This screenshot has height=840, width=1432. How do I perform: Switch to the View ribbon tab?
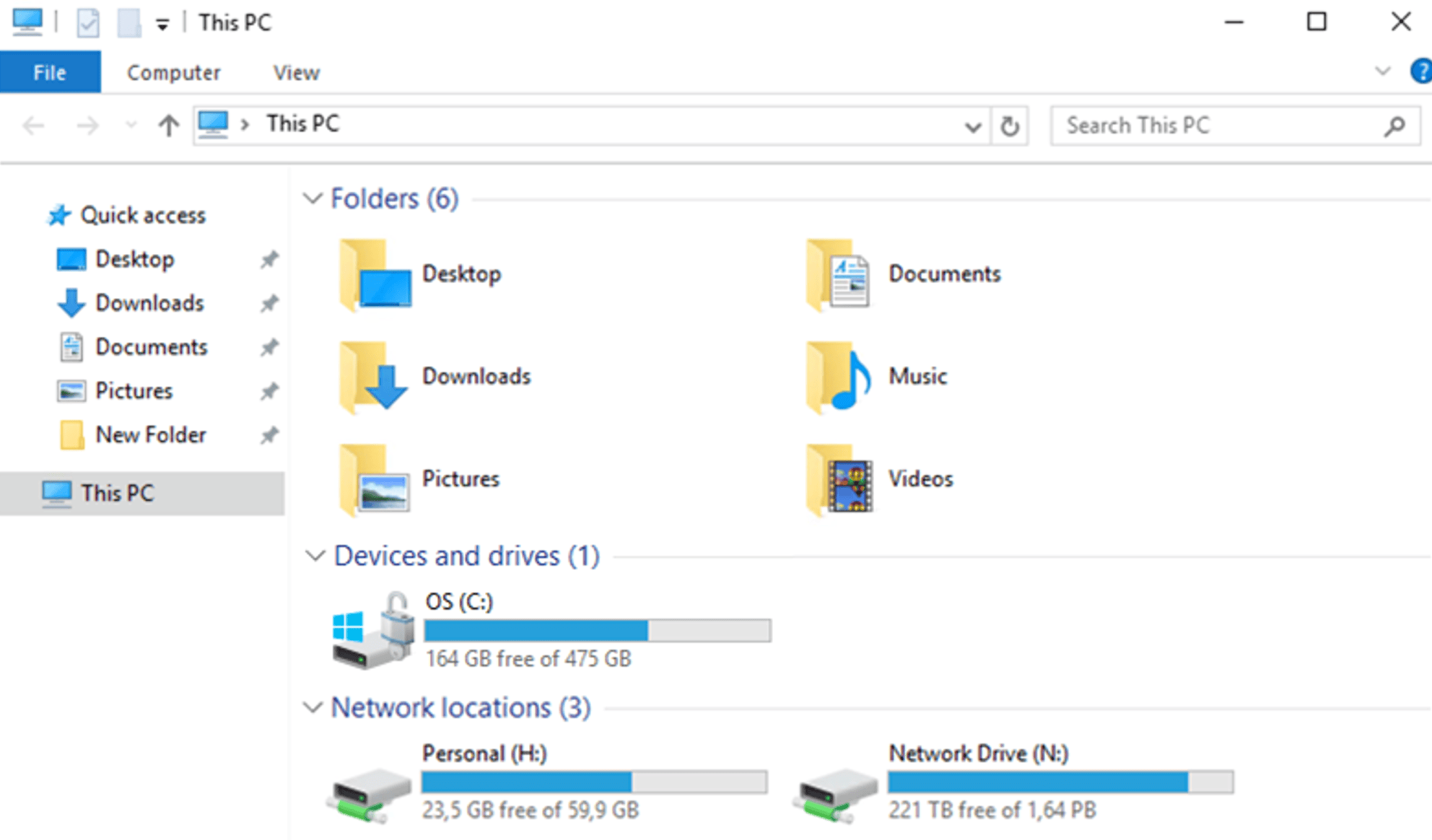[x=296, y=72]
